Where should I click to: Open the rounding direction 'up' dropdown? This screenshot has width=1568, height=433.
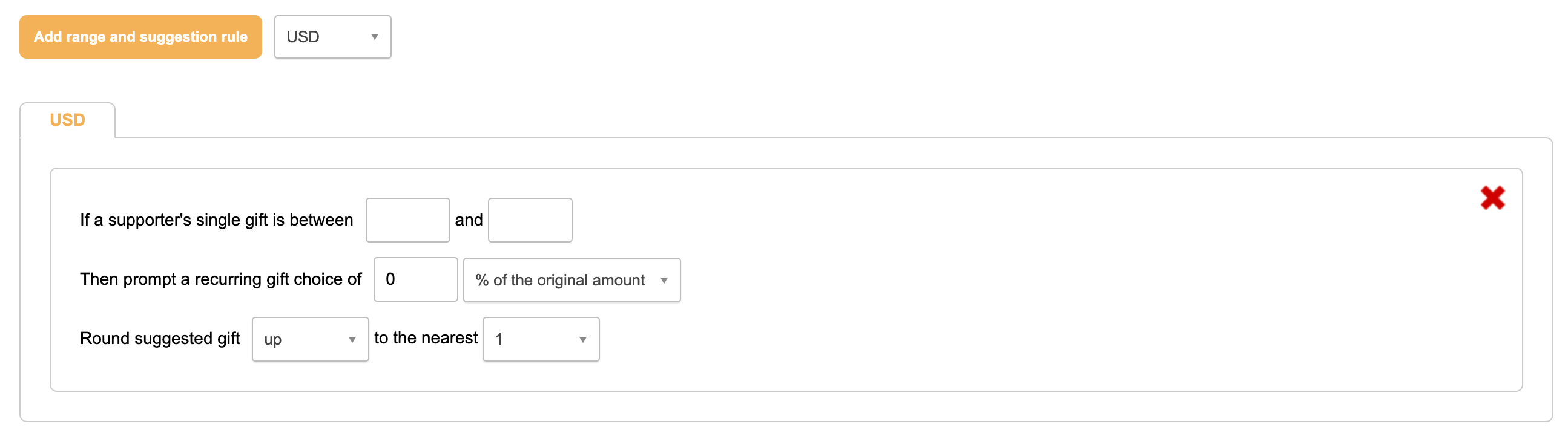[x=310, y=339]
